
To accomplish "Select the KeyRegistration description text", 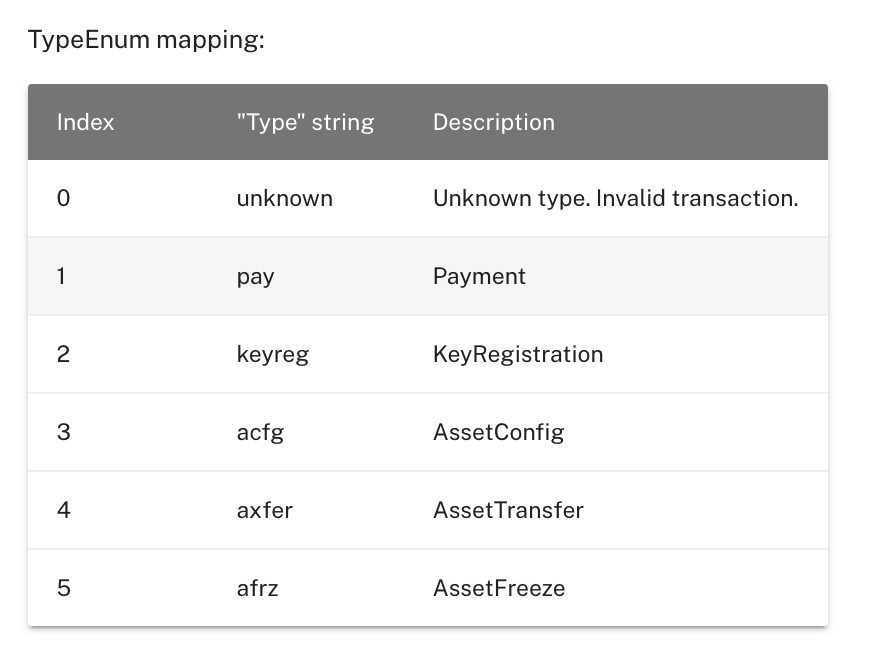I will 517,354.
